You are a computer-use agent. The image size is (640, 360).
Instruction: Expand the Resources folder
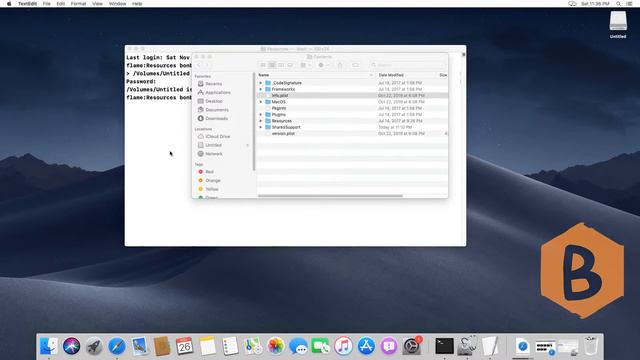pos(261,121)
